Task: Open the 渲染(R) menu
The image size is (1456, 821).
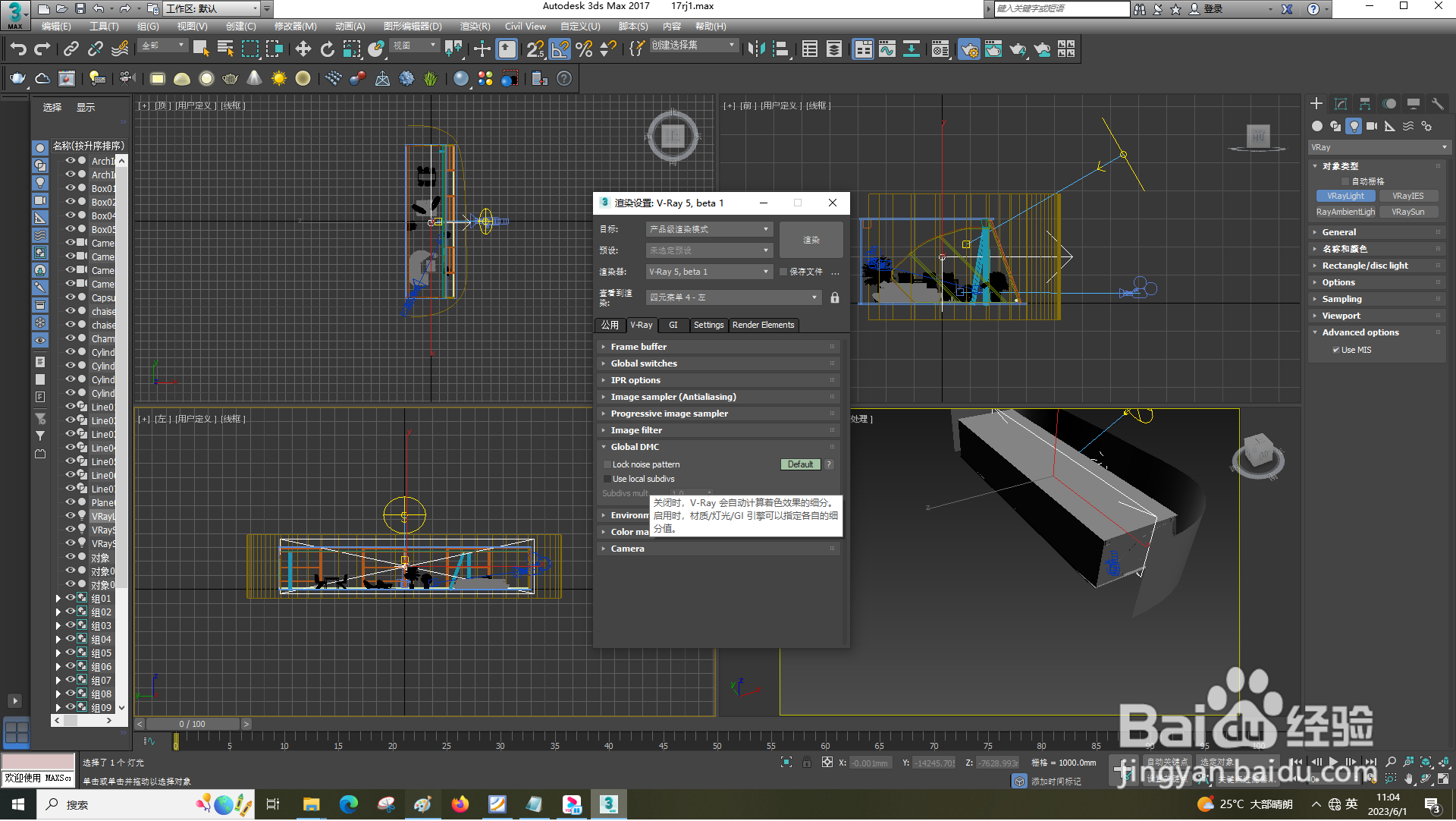Action: (475, 26)
